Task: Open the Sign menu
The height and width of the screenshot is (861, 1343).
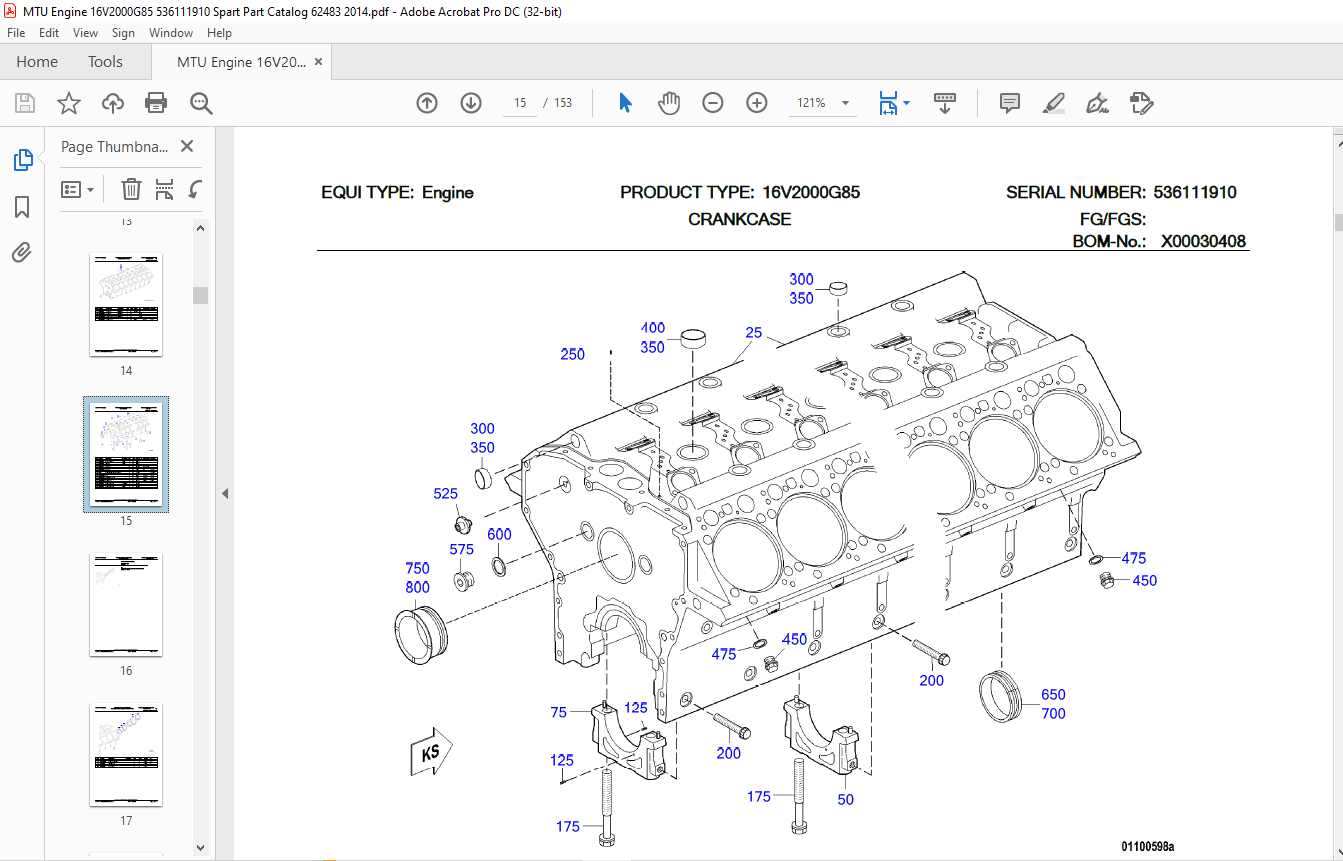Action: (x=123, y=32)
